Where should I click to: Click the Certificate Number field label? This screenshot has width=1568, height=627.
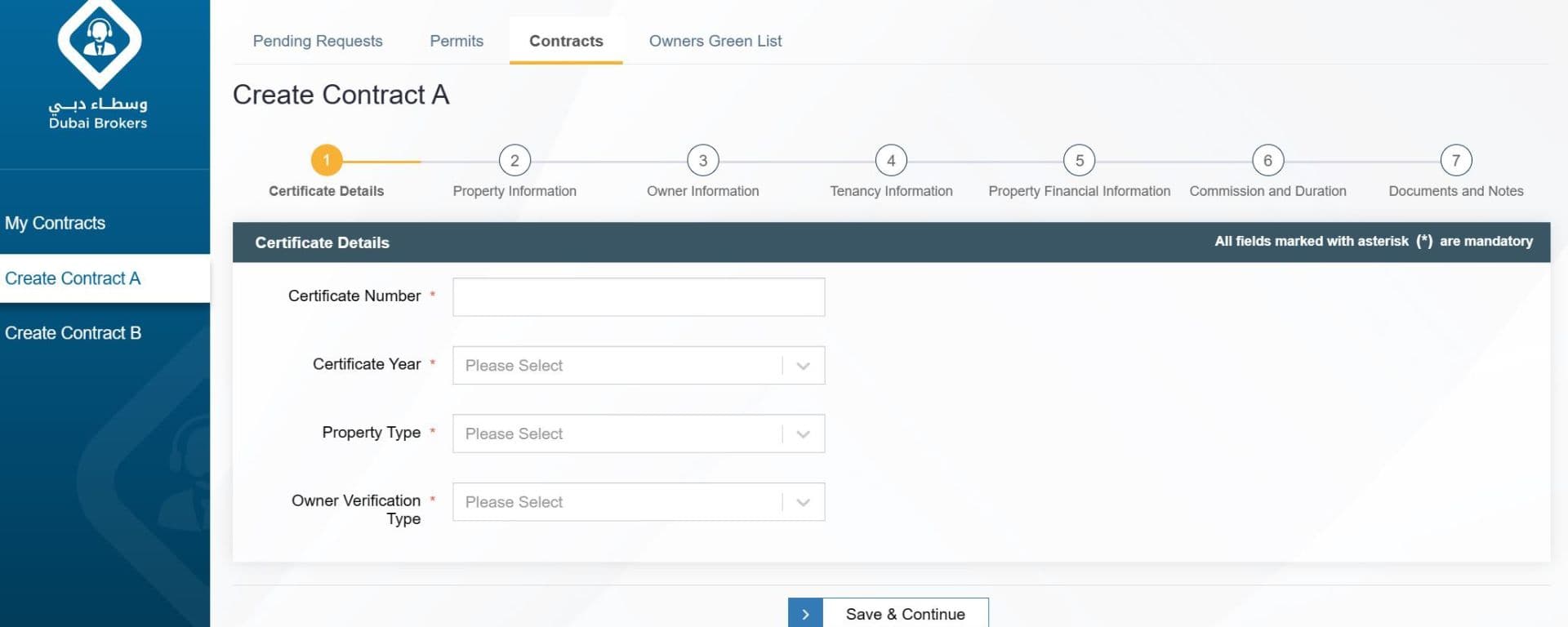click(x=354, y=296)
